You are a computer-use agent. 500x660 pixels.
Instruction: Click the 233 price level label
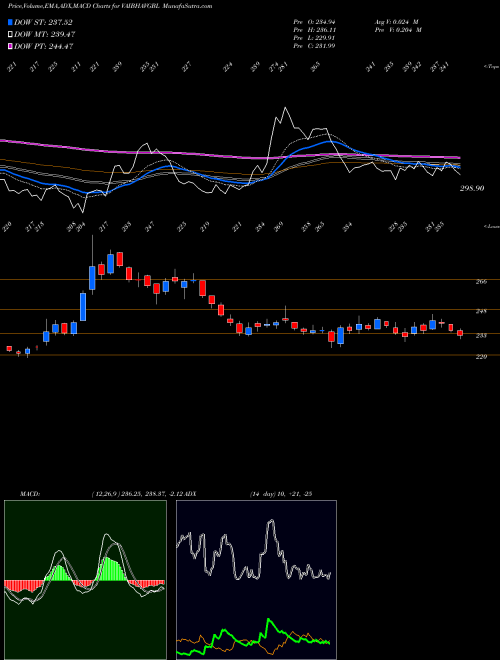pos(482,336)
